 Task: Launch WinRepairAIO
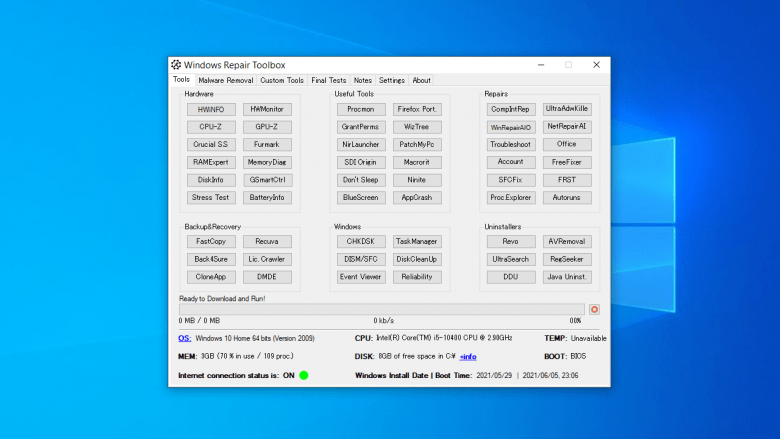click(511, 127)
